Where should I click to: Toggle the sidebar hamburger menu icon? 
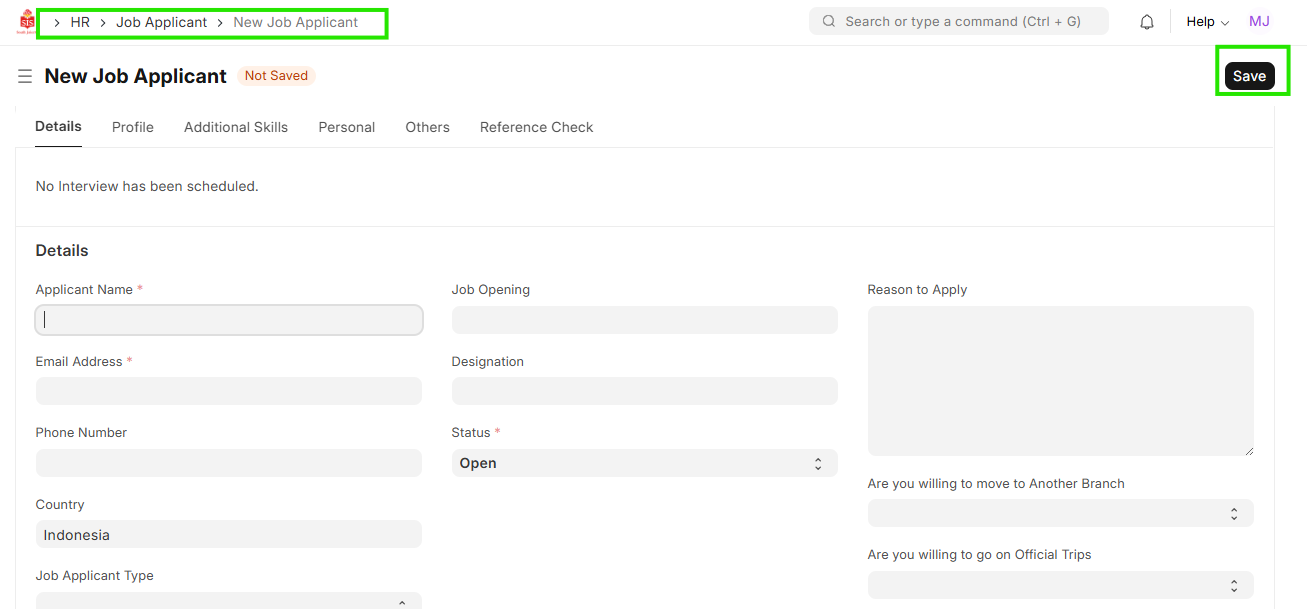pyautogui.click(x=25, y=76)
